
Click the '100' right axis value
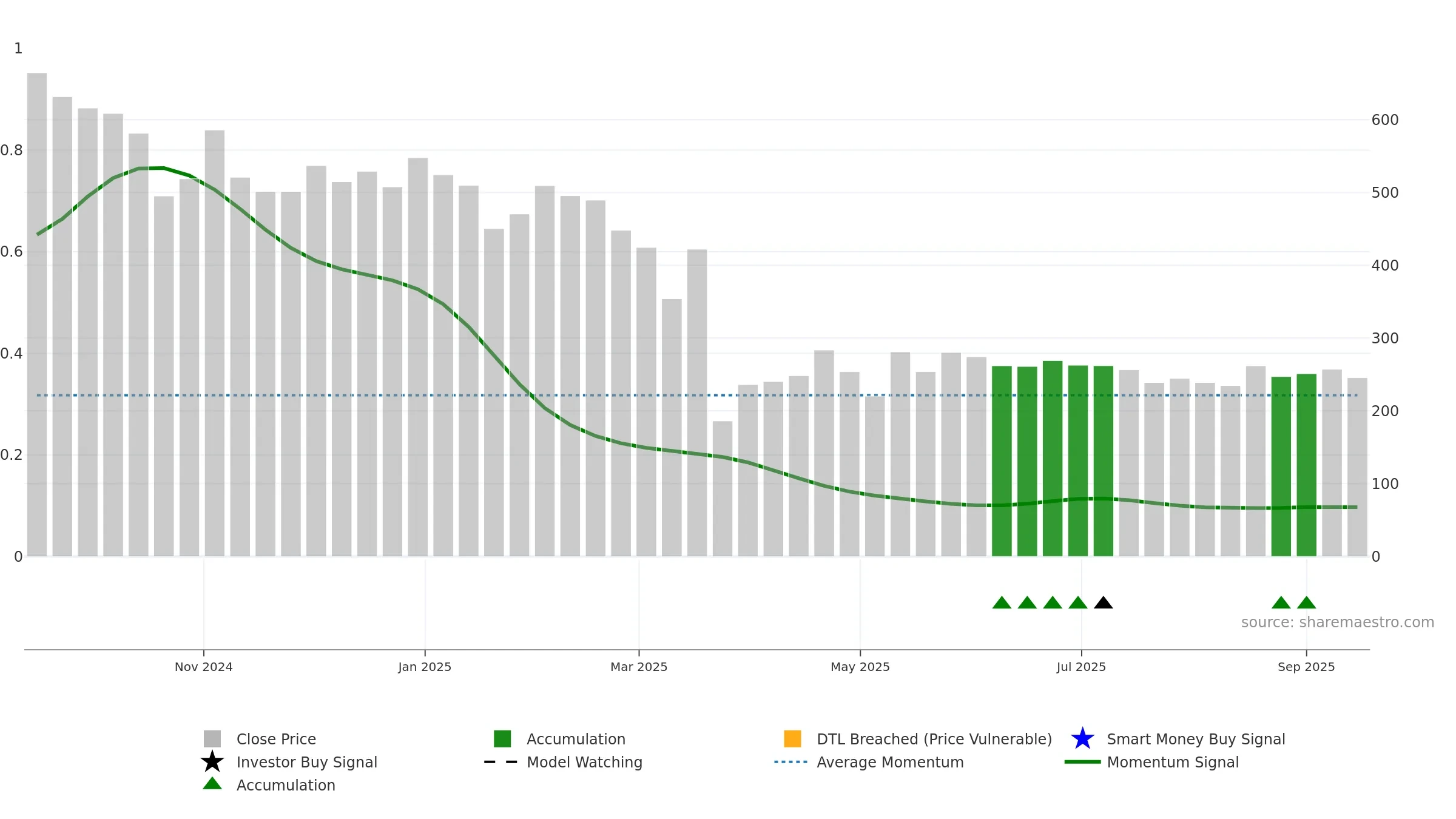click(x=1385, y=484)
